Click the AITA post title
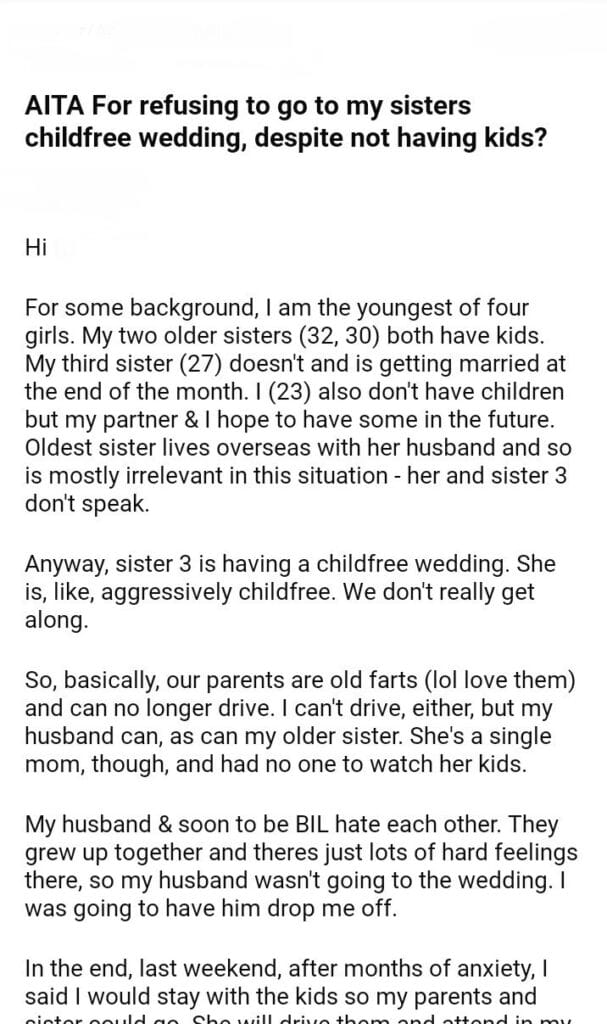Screen dimensions: 607x1024 [285, 121]
